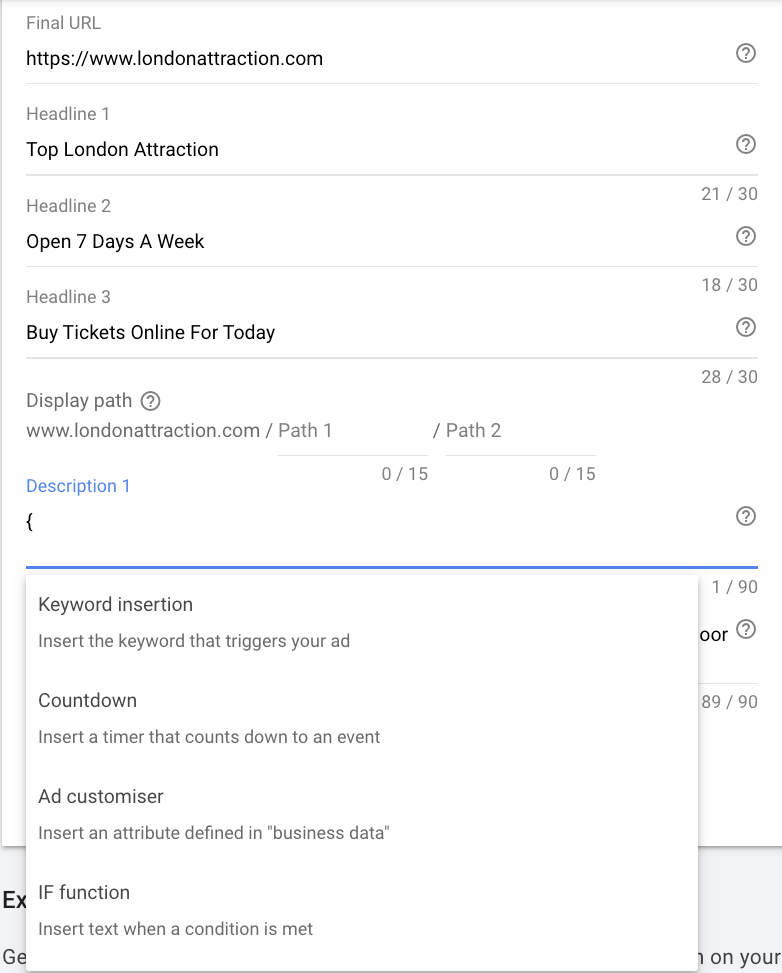Viewport: 782px width, 973px height.
Task: Open help icon for Description 1
Action: (745, 516)
